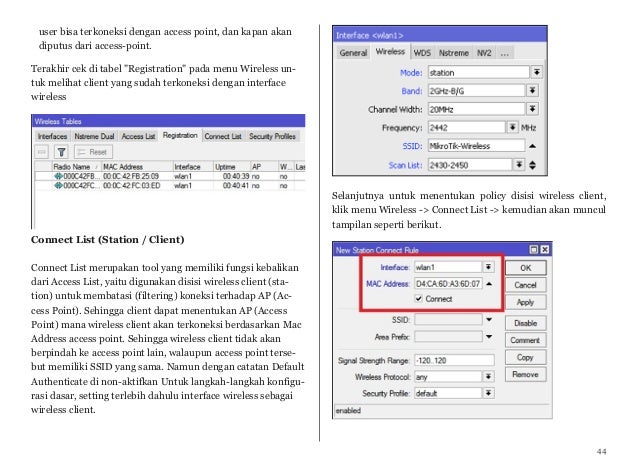The width and height of the screenshot is (638, 467).
Task: Click the uptime value 00:40:41
Action: [236, 185]
